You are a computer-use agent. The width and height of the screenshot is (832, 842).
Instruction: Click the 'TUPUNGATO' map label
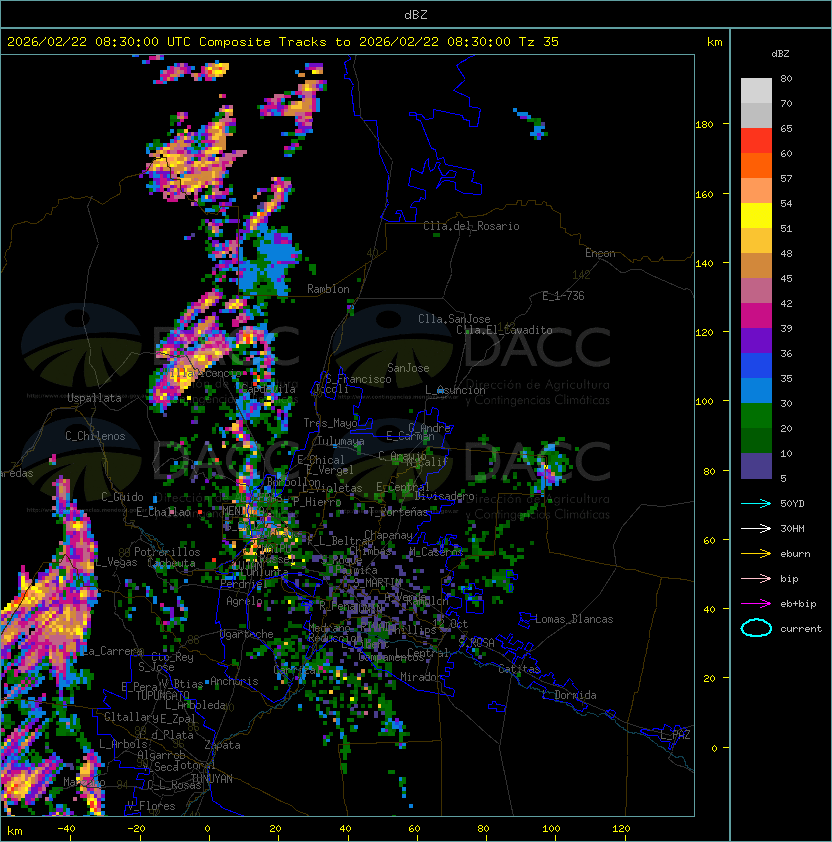pyautogui.click(x=162, y=696)
